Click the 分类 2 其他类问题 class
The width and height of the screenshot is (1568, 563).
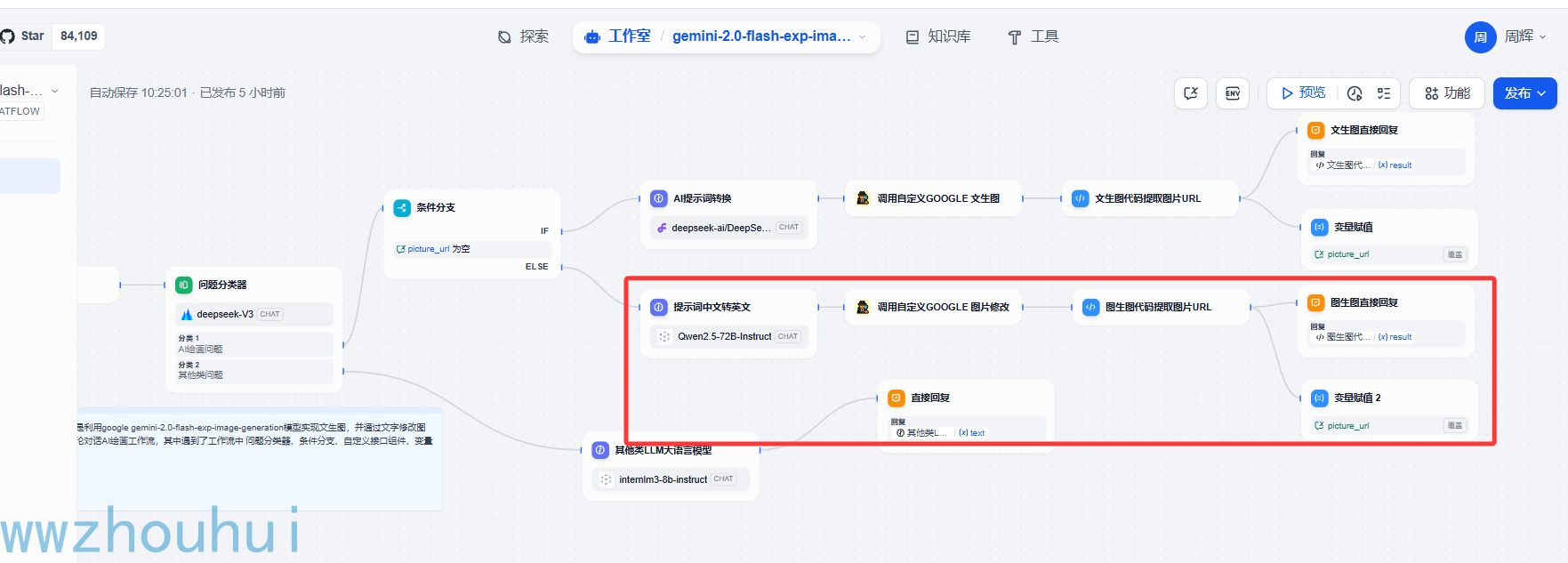click(254, 370)
